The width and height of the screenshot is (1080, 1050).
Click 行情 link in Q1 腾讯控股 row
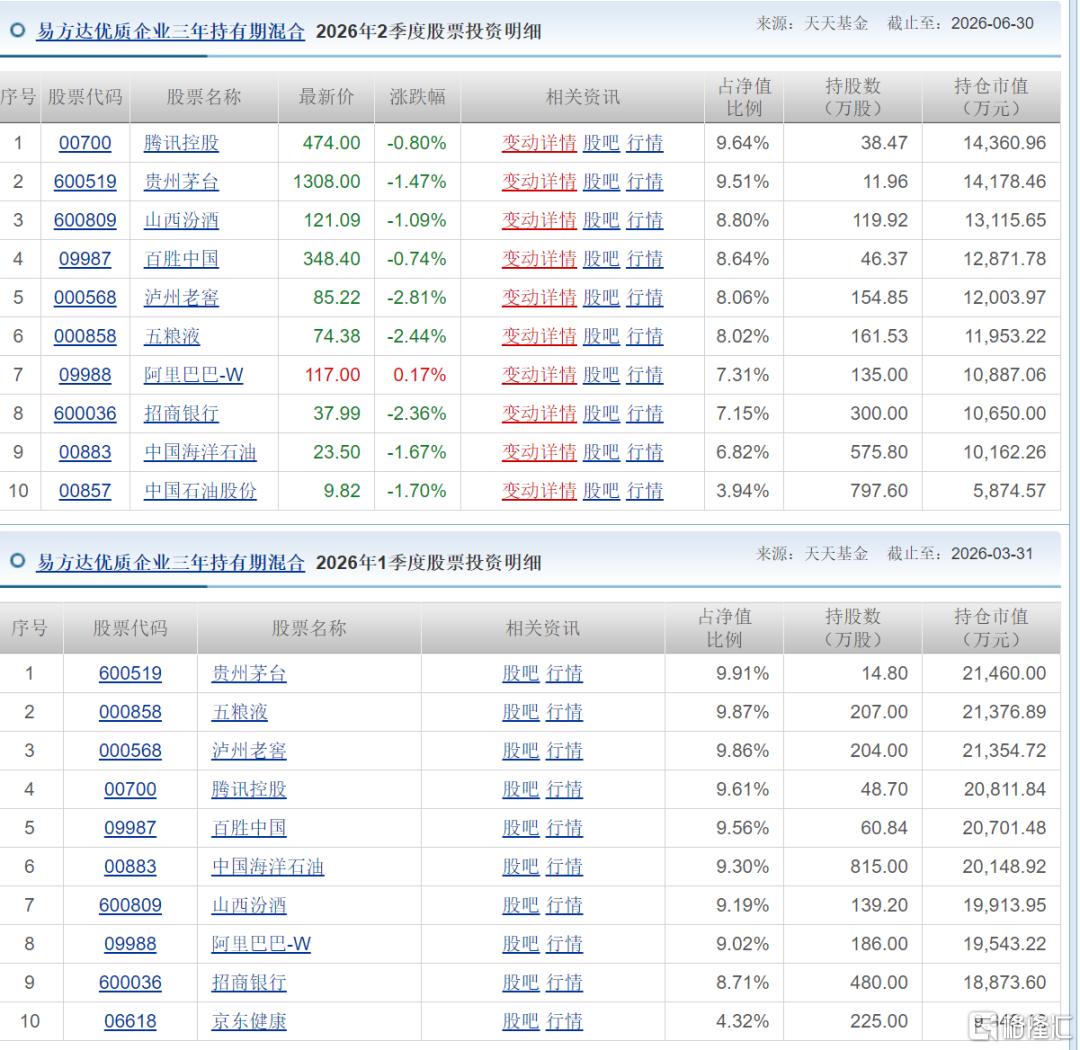[564, 789]
